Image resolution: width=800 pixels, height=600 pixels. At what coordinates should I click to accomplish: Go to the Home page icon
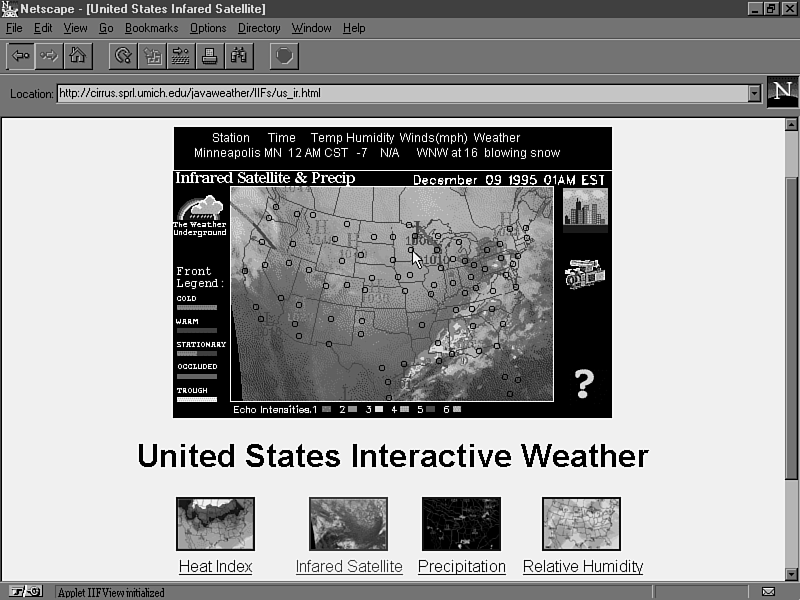pos(77,56)
